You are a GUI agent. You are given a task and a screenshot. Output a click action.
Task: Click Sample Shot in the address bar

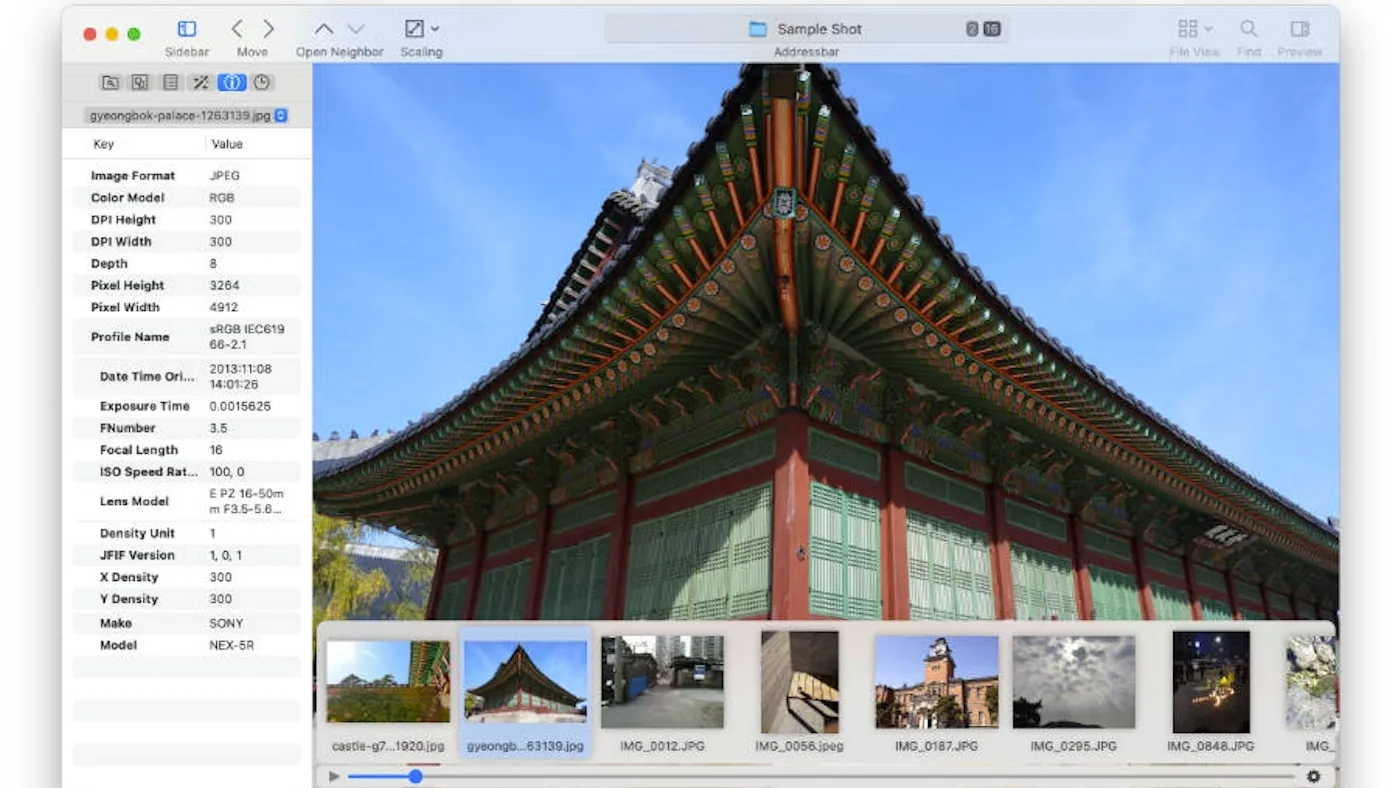click(x=818, y=28)
